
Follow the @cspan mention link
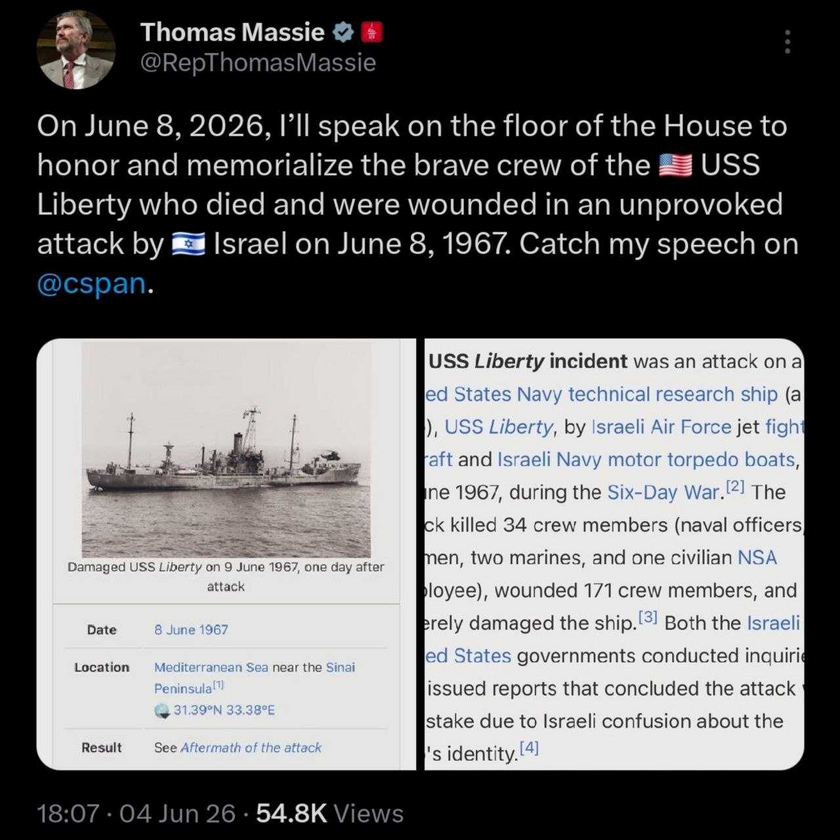pos(92,283)
